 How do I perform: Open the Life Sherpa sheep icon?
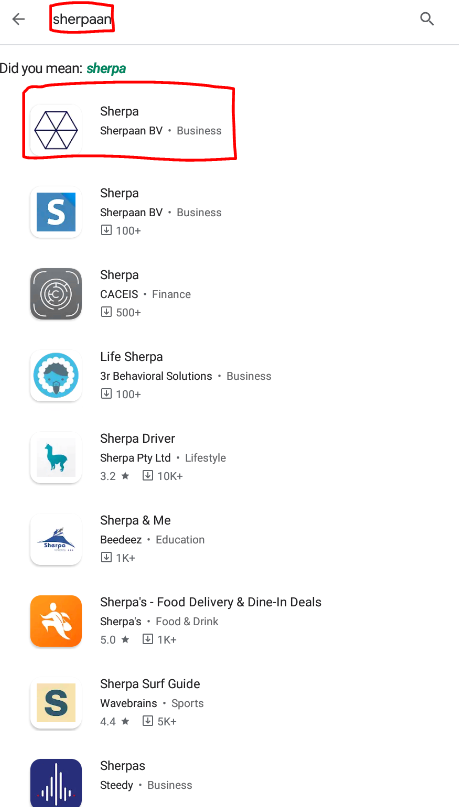tap(56, 376)
